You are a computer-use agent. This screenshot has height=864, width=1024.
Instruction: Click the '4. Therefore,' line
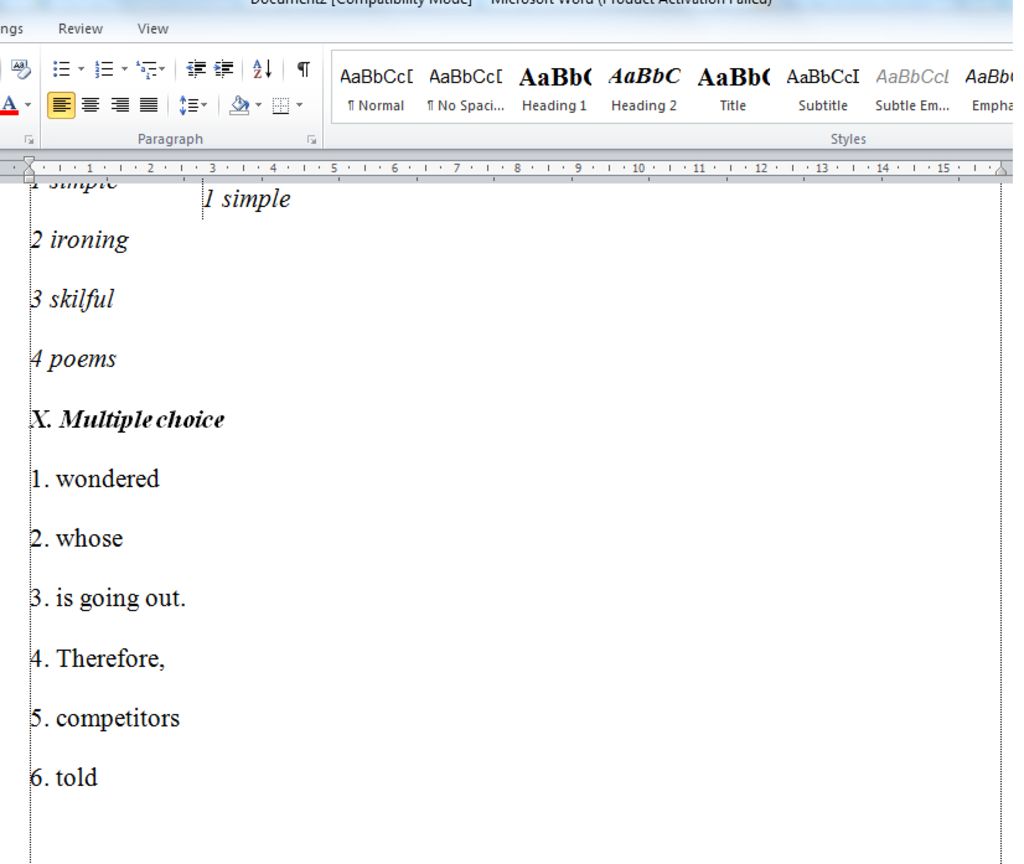click(98, 658)
